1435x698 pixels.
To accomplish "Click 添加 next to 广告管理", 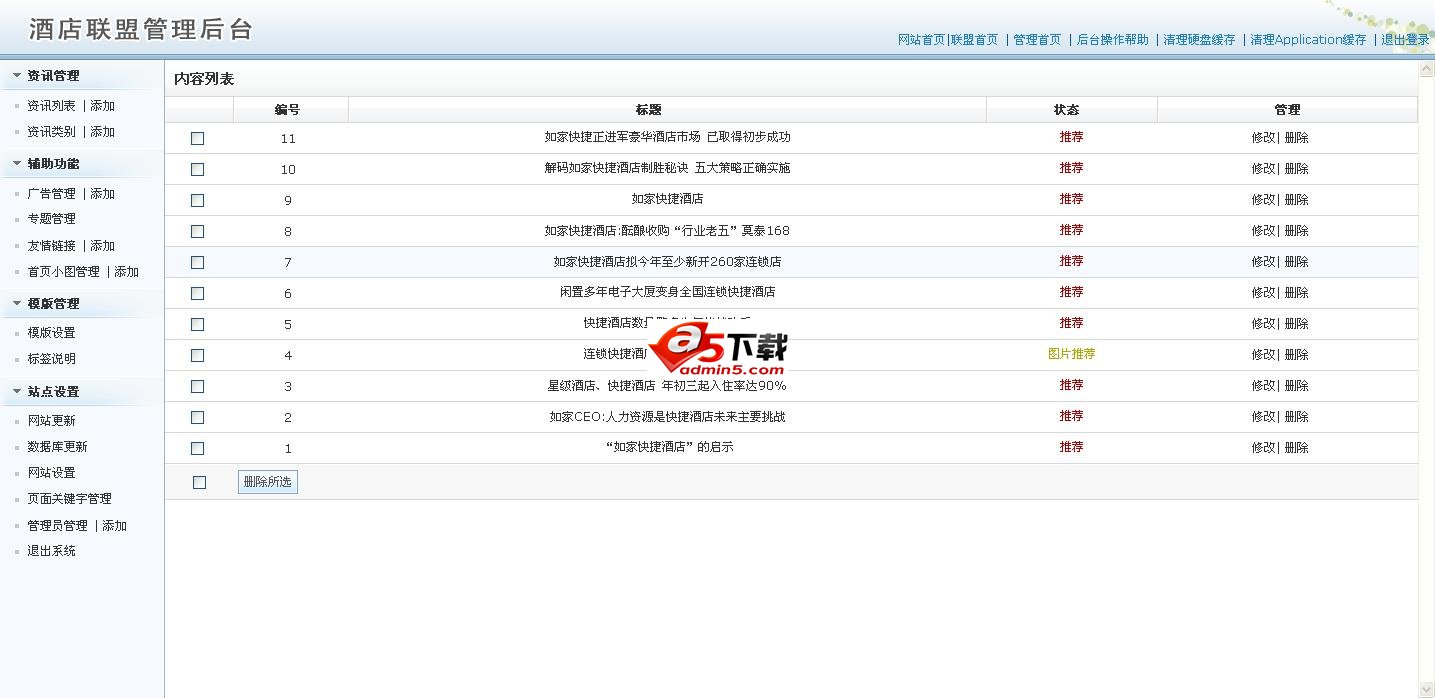I will click(102, 194).
